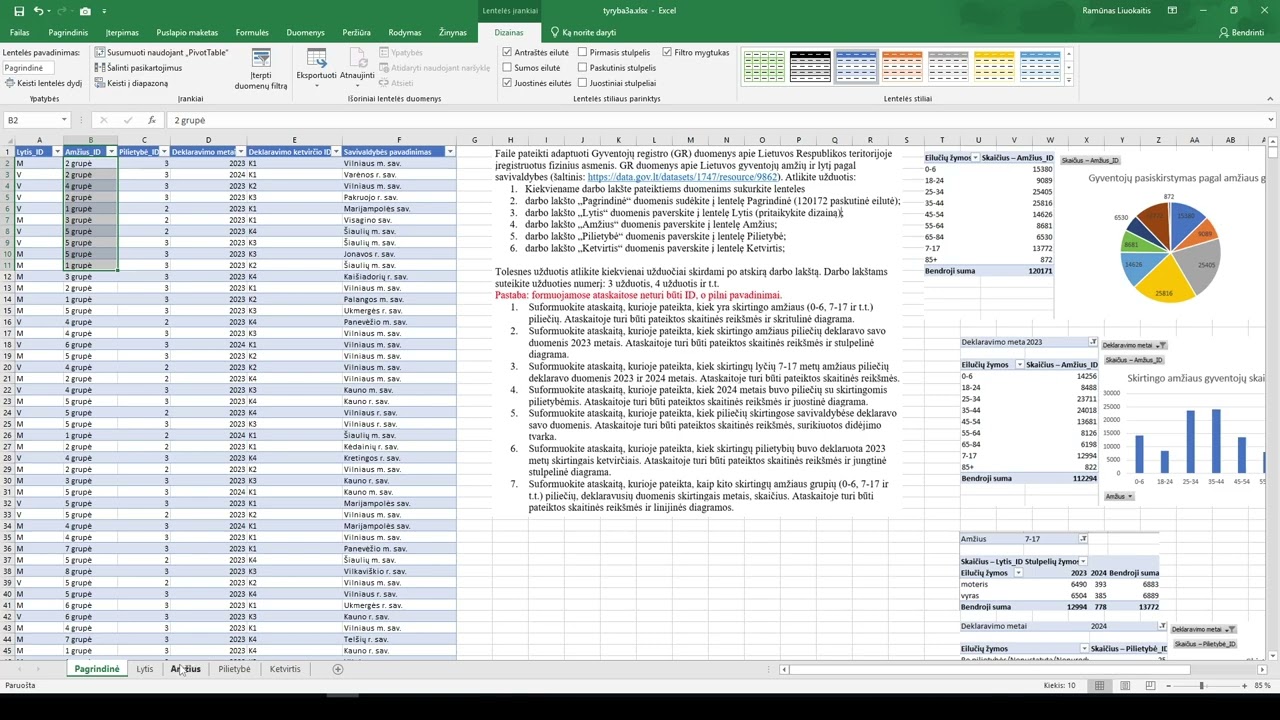
Task: Switch to Įterpimas ribbon tab
Action: pos(122,33)
